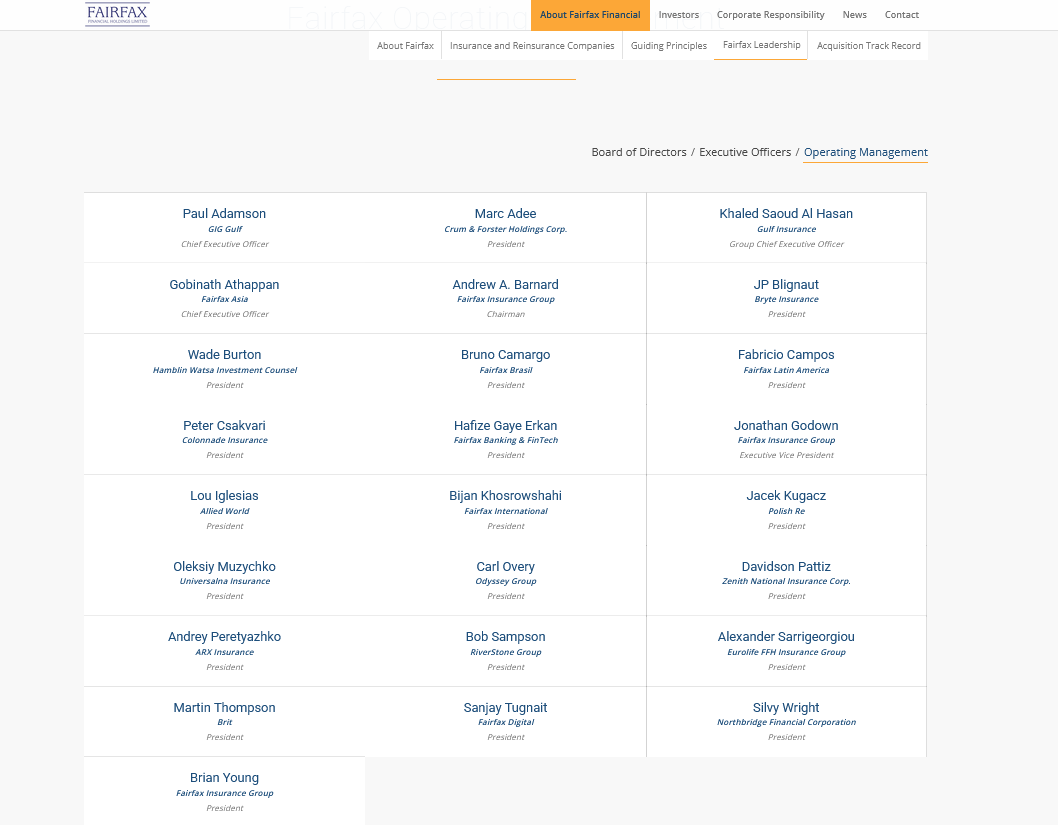Screen dimensions: 1059x826
Task: Open the Contact page
Action: 901,15
